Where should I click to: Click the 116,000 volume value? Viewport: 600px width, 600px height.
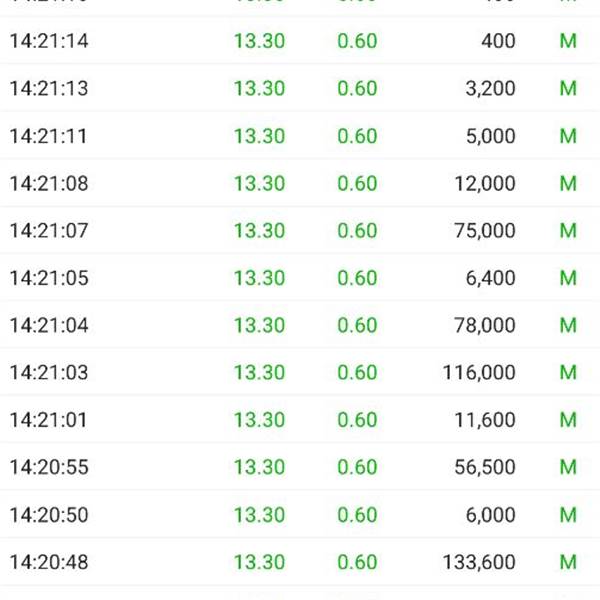(479, 372)
